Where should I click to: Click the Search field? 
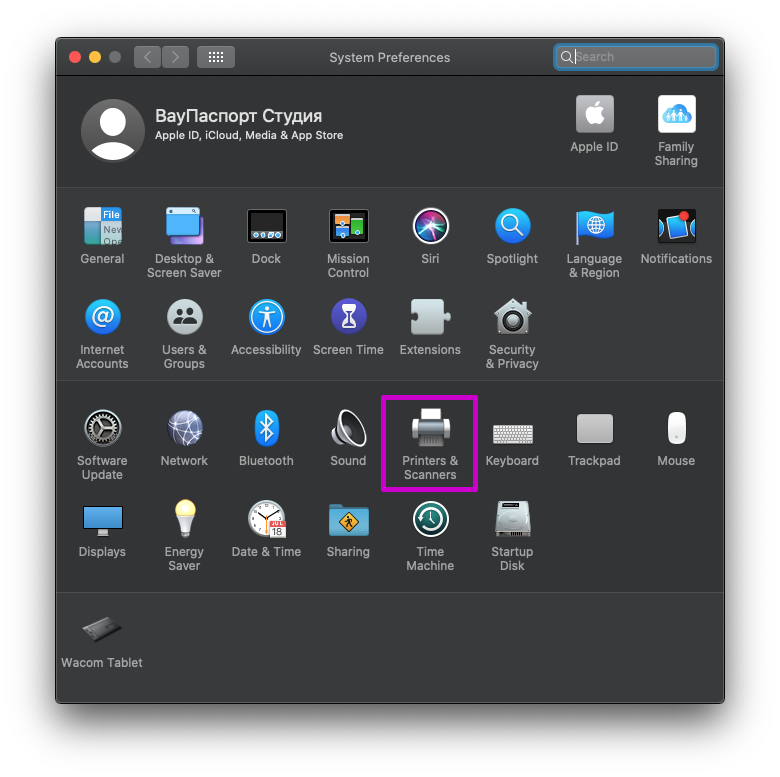point(636,57)
